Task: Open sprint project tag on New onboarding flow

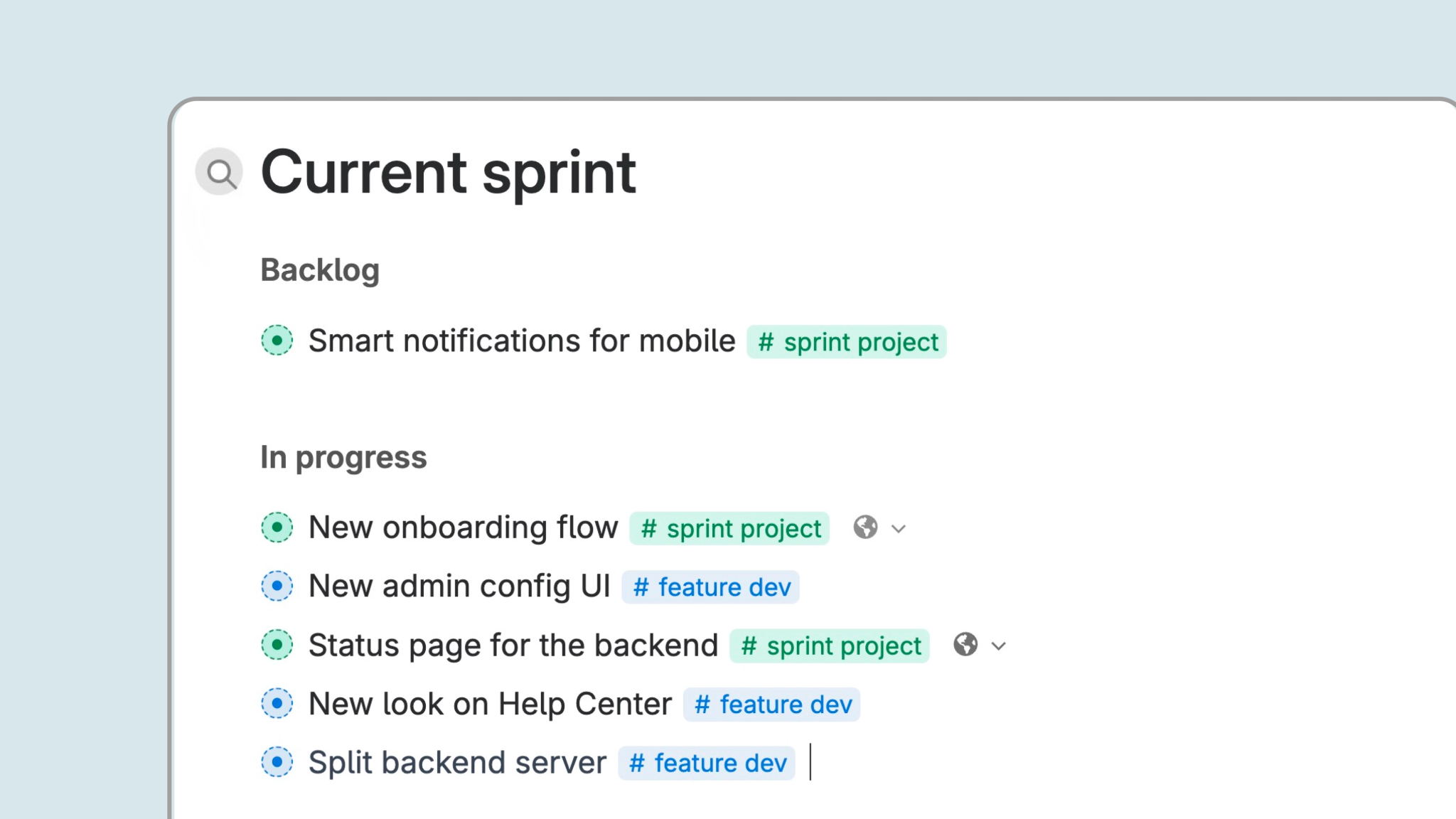Action: click(729, 529)
